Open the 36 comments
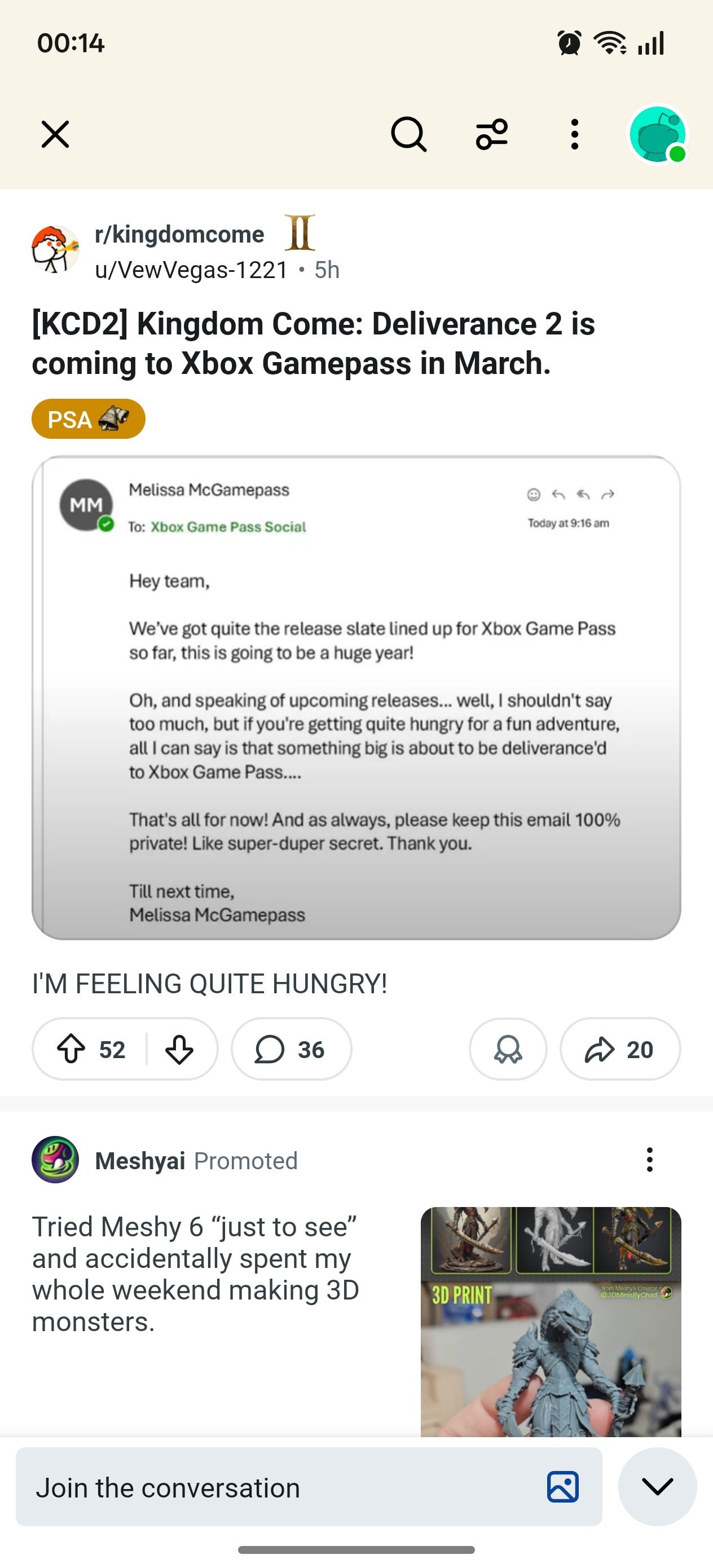This screenshot has width=713, height=1568. 291,1049
